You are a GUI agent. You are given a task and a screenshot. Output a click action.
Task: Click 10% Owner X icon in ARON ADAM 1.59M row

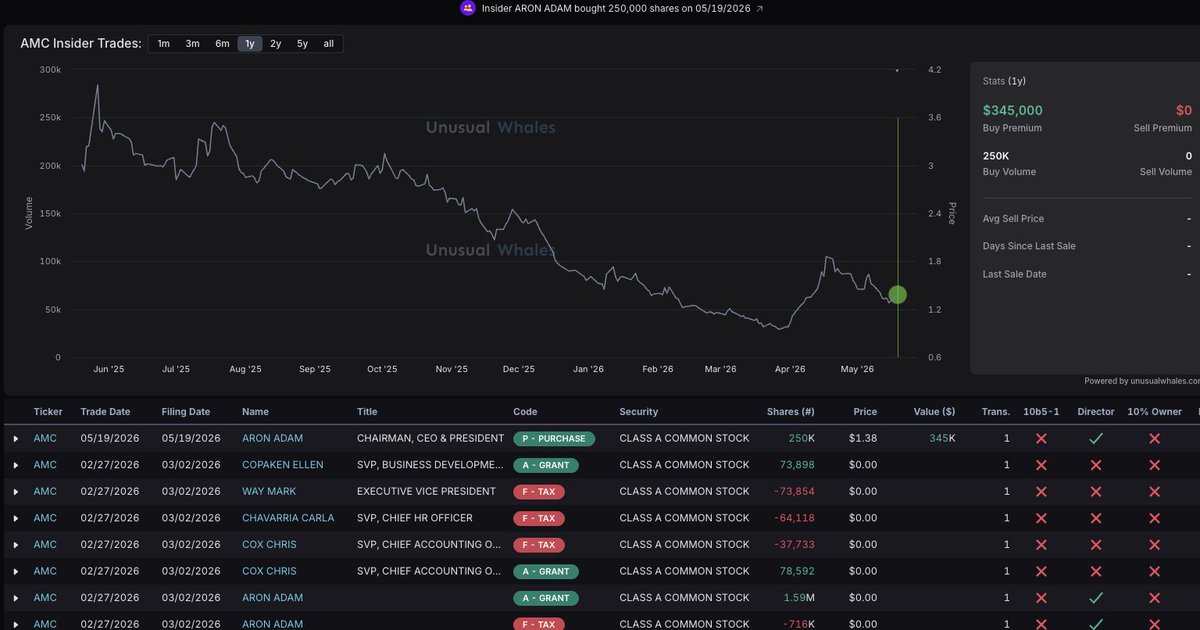(1154, 598)
